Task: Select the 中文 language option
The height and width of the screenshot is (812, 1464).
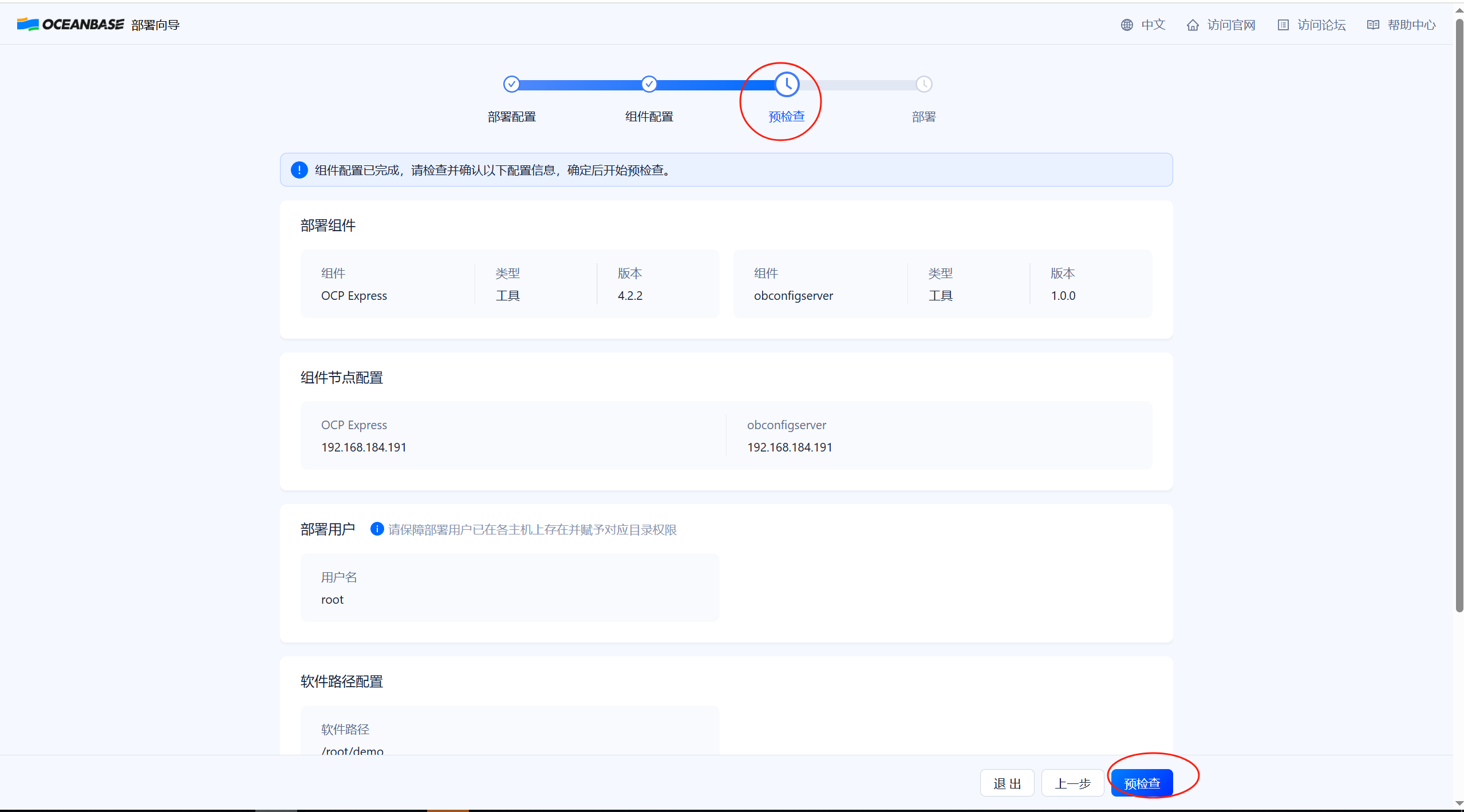Action: click(x=1154, y=25)
